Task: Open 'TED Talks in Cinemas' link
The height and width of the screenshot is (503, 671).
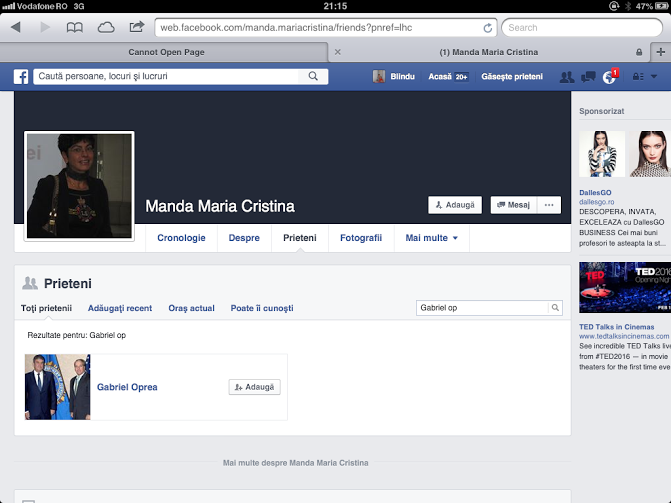Action: (617, 327)
